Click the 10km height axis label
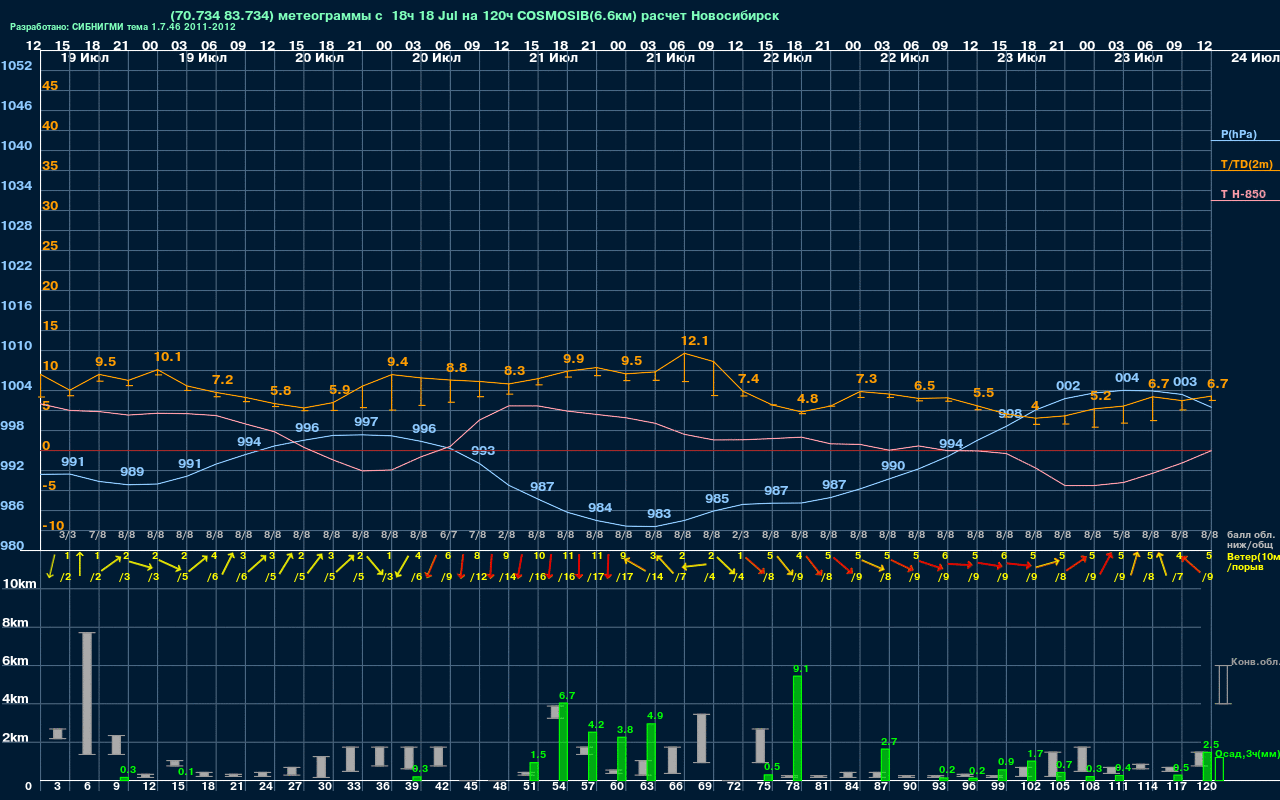Viewport: 1280px width, 800px height. tap(20, 584)
